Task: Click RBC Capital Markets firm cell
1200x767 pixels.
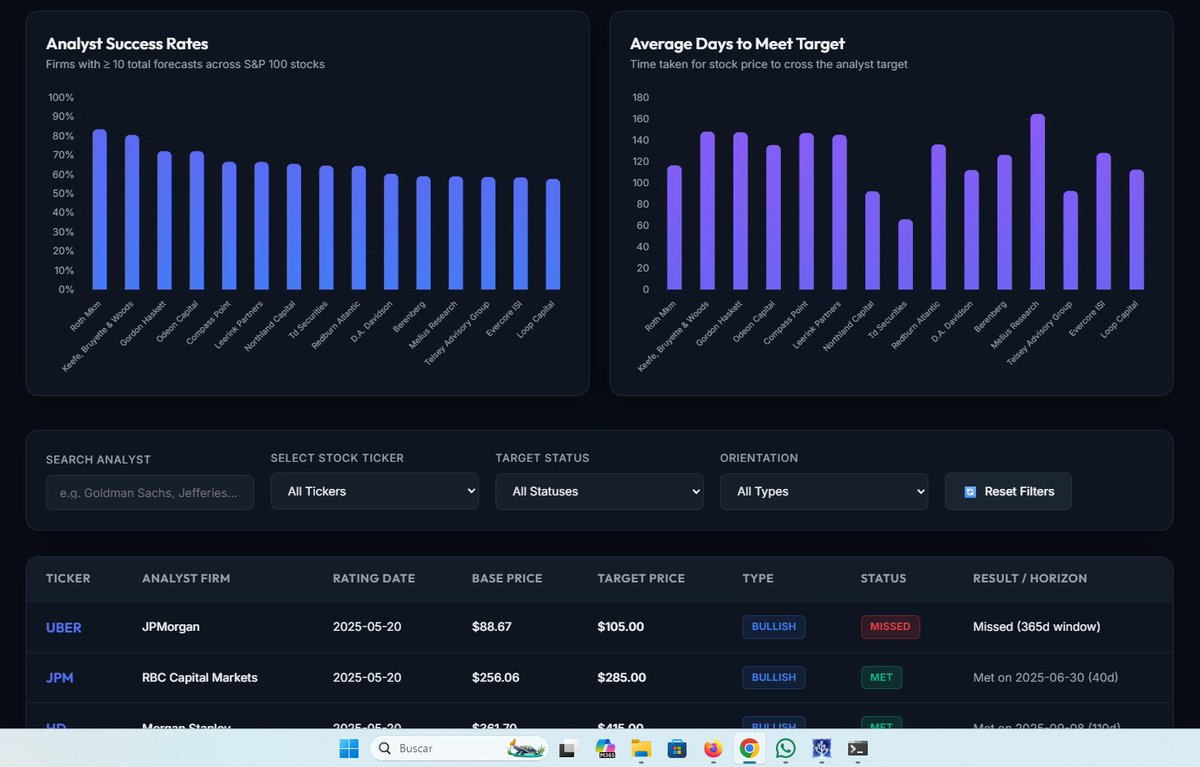Action: coord(200,677)
